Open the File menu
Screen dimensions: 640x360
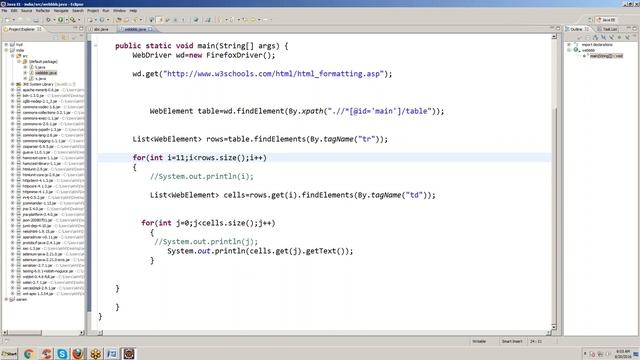4,11
